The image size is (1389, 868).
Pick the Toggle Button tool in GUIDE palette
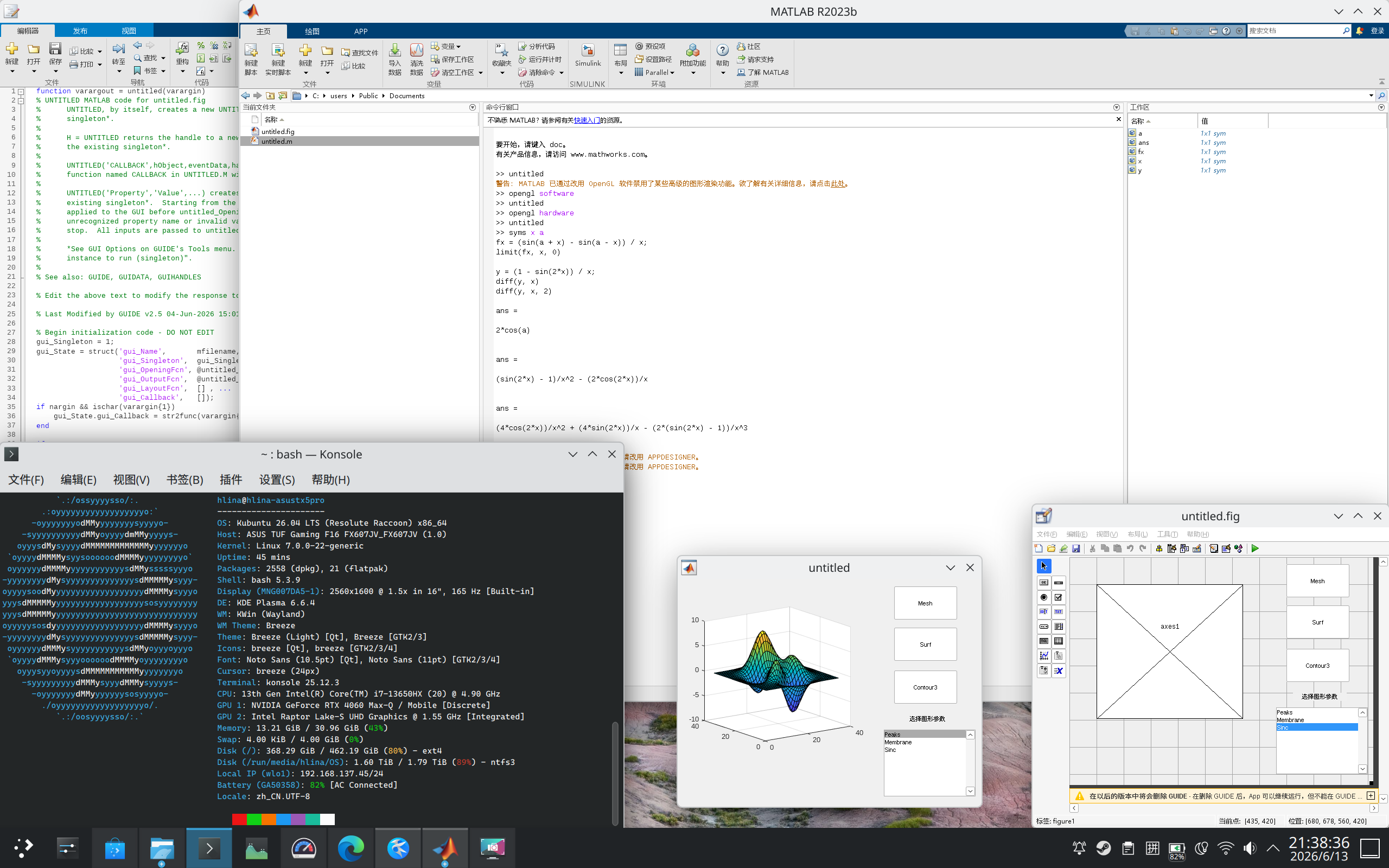[x=1044, y=641]
